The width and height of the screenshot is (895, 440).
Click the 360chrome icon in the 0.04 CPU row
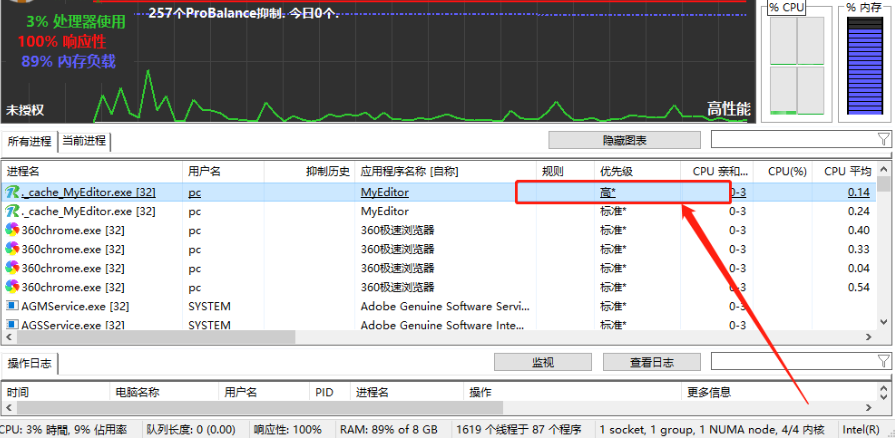point(12,268)
